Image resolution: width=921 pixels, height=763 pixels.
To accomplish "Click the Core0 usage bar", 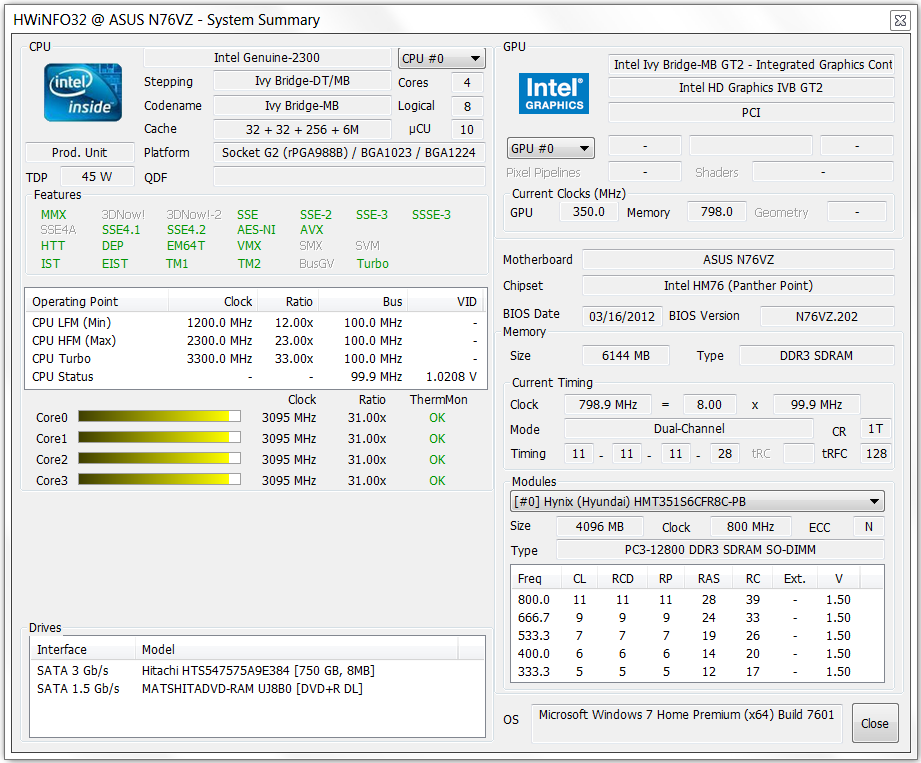I will (x=159, y=417).
